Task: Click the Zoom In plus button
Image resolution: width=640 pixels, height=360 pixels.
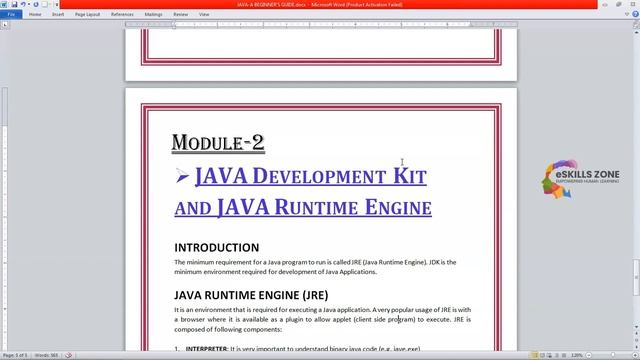Action: [635, 356]
